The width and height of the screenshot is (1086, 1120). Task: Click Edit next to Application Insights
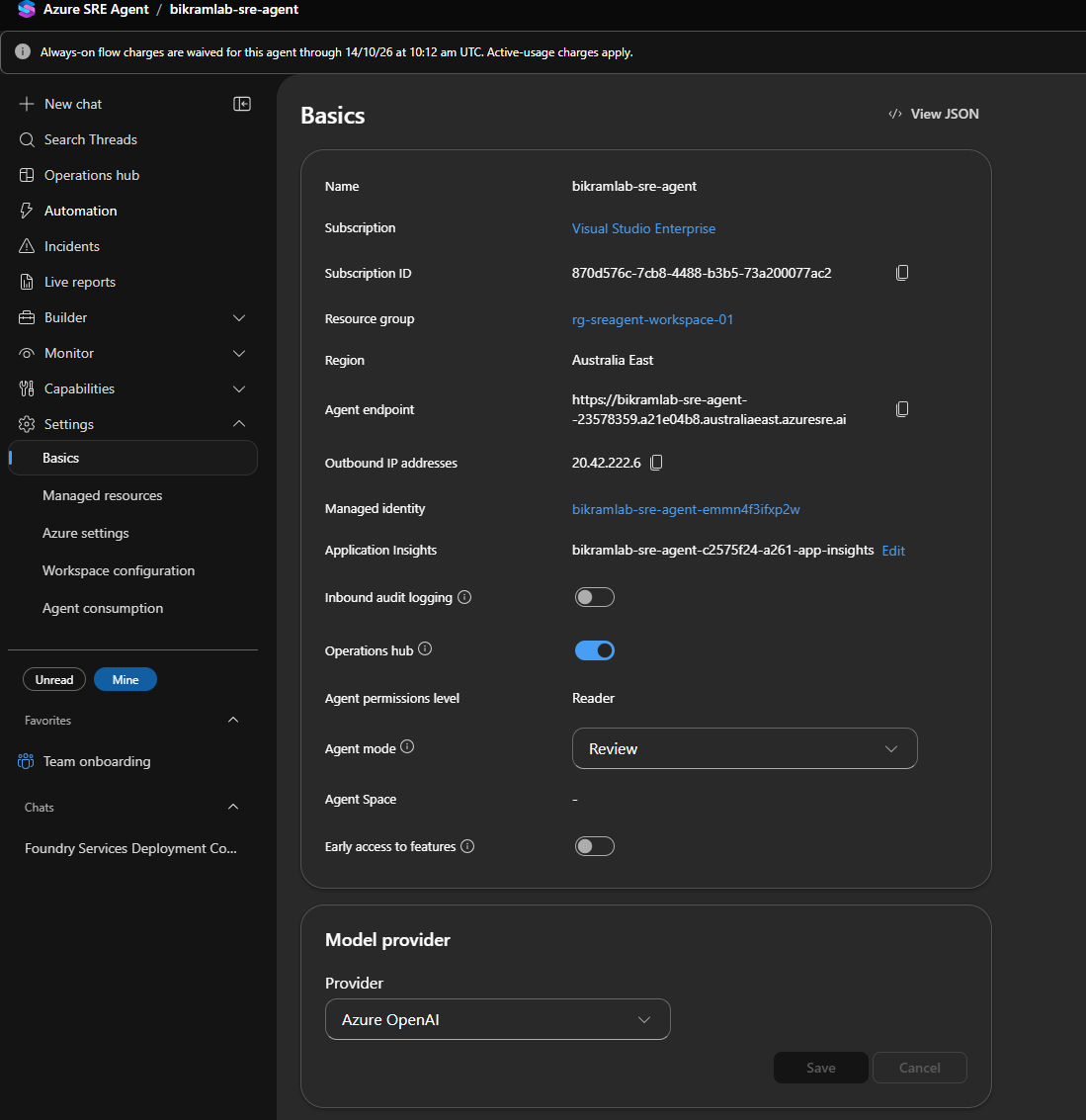tap(893, 551)
